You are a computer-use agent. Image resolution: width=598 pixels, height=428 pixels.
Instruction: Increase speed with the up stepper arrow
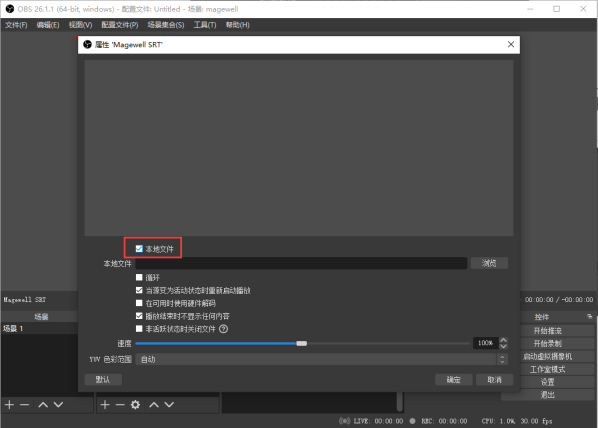503,340
